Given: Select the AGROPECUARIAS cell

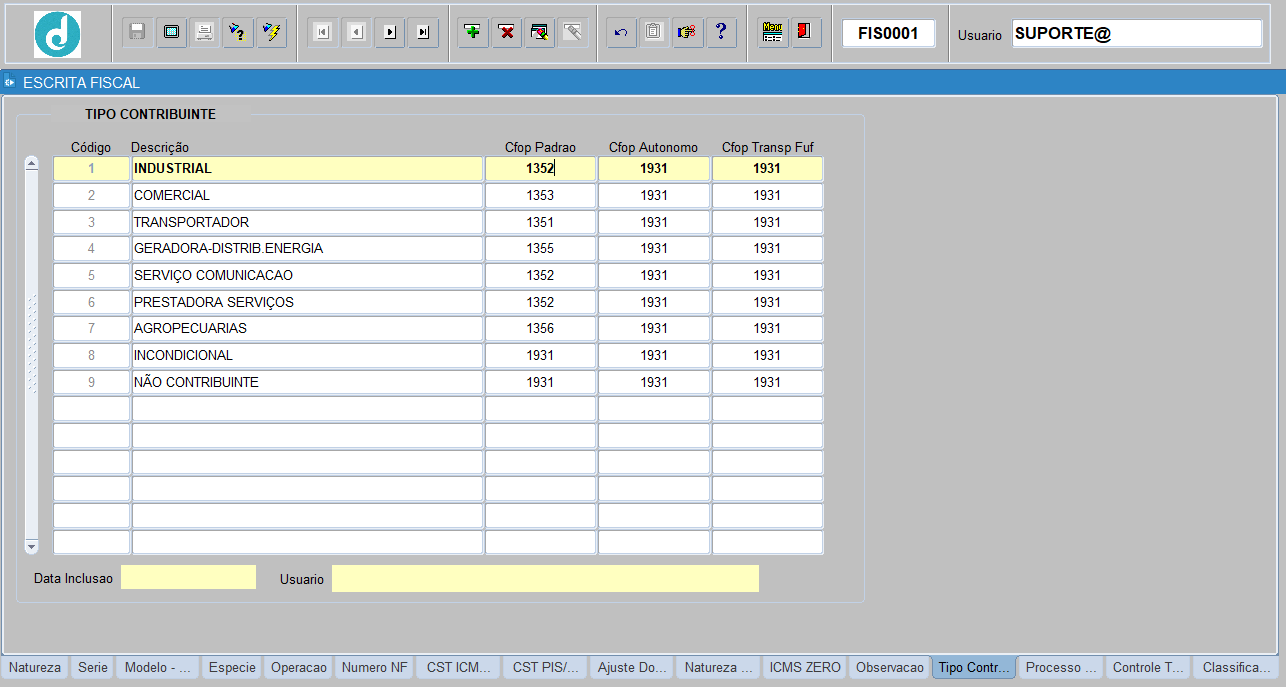Looking at the screenshot, I should click(x=307, y=329).
